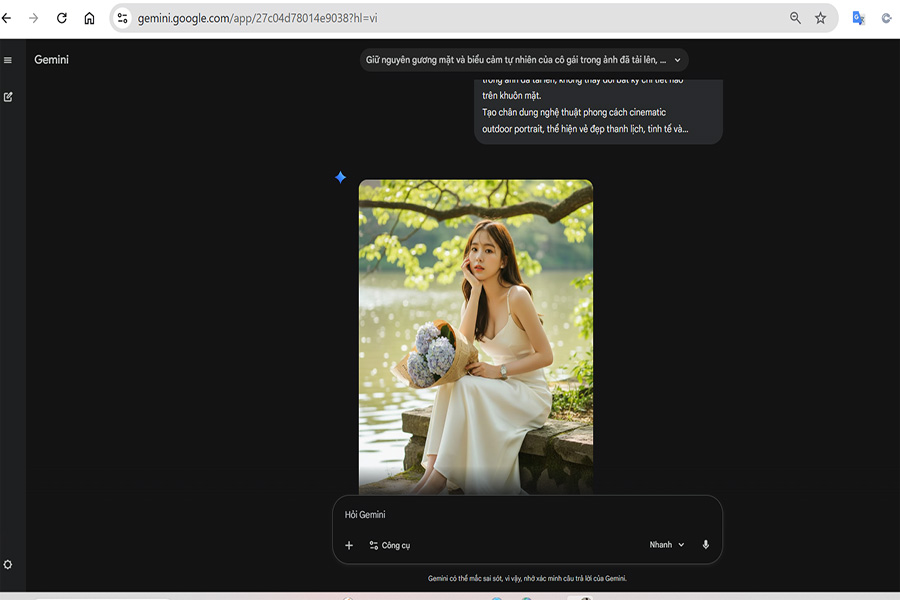The image size is (900, 600).
Task: Click the plus icon to add files
Action: pyautogui.click(x=349, y=545)
